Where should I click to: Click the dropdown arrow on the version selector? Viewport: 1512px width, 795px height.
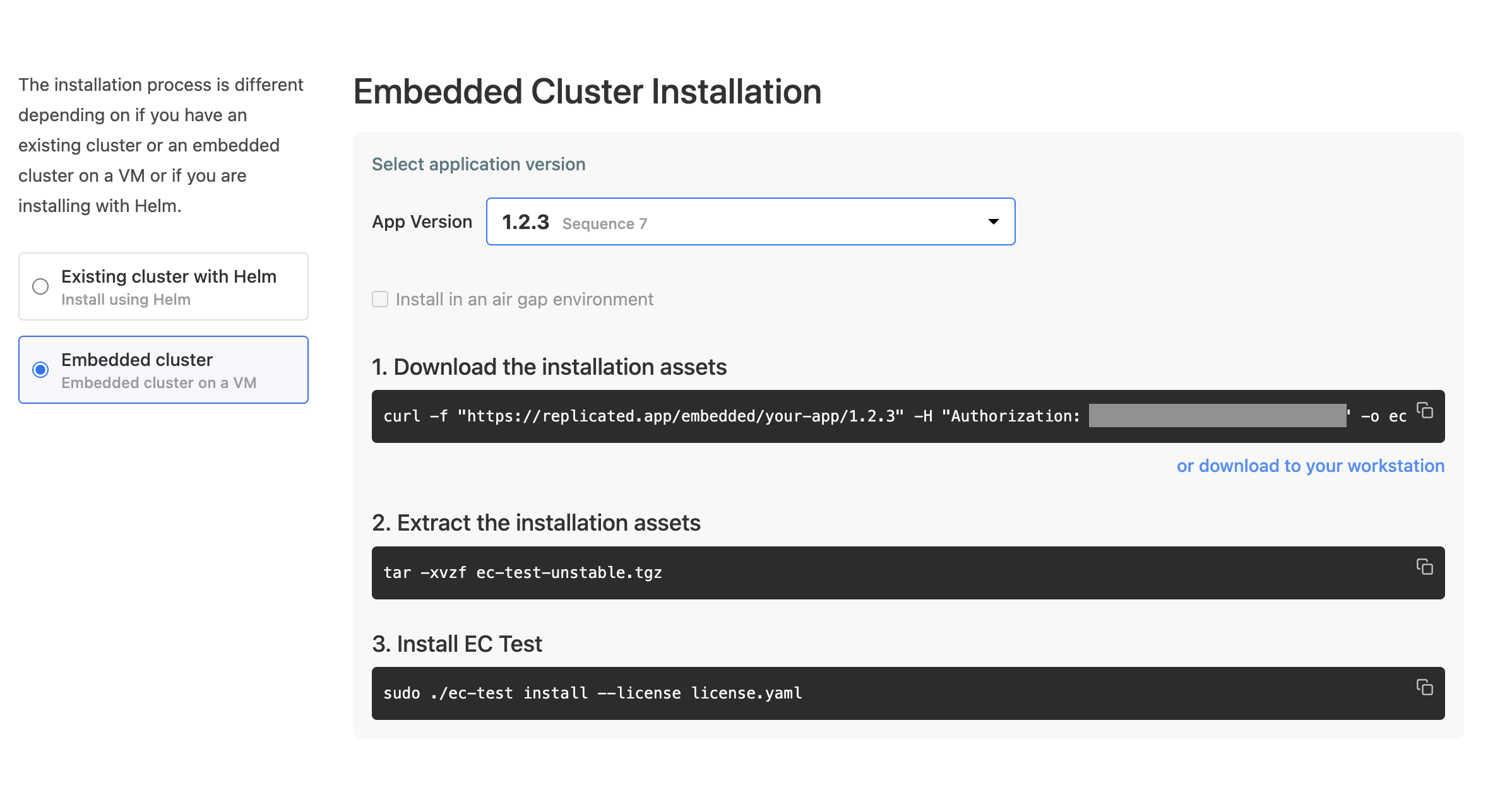pyautogui.click(x=992, y=221)
